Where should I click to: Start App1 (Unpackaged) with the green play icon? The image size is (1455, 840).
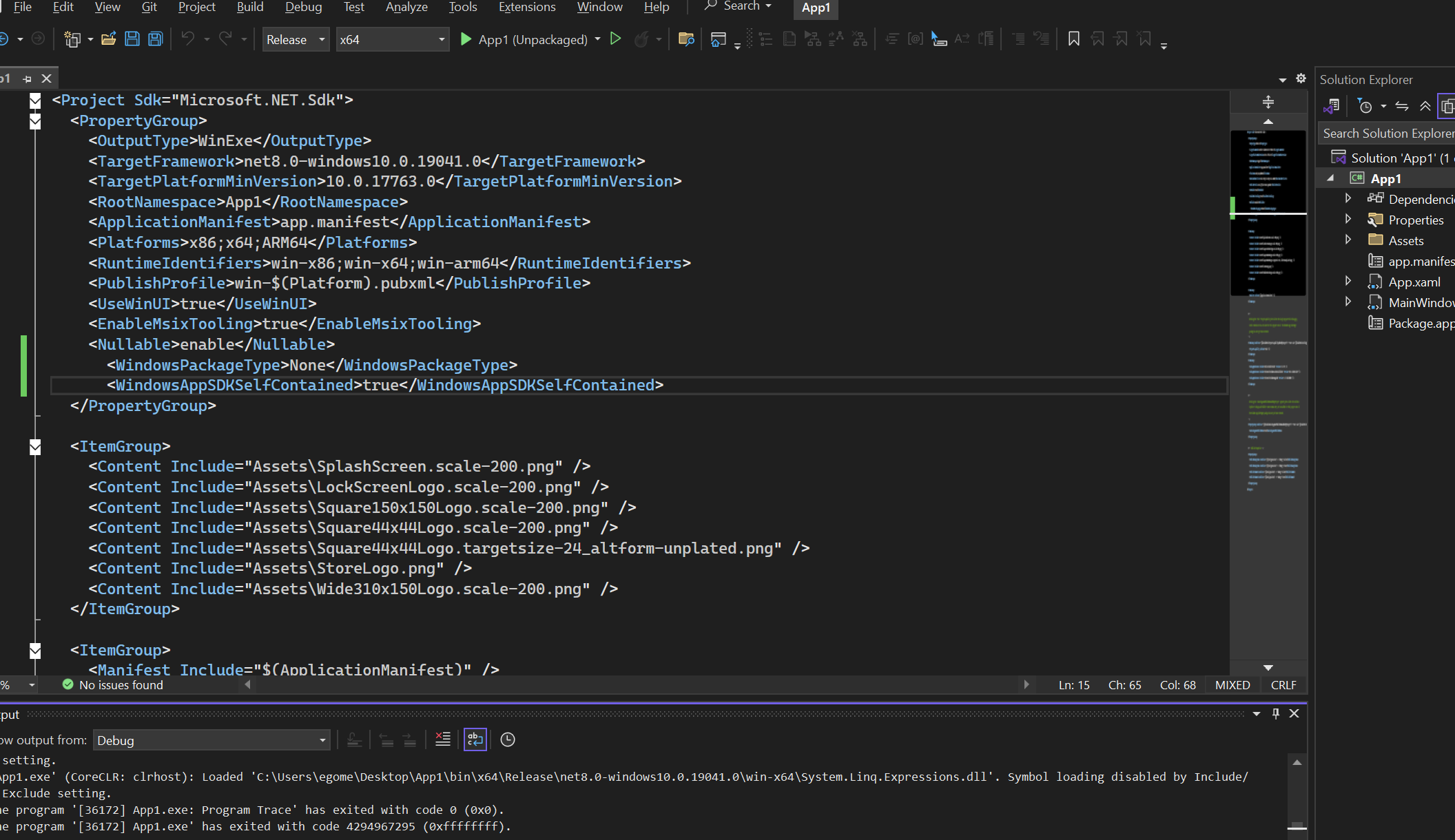466,39
